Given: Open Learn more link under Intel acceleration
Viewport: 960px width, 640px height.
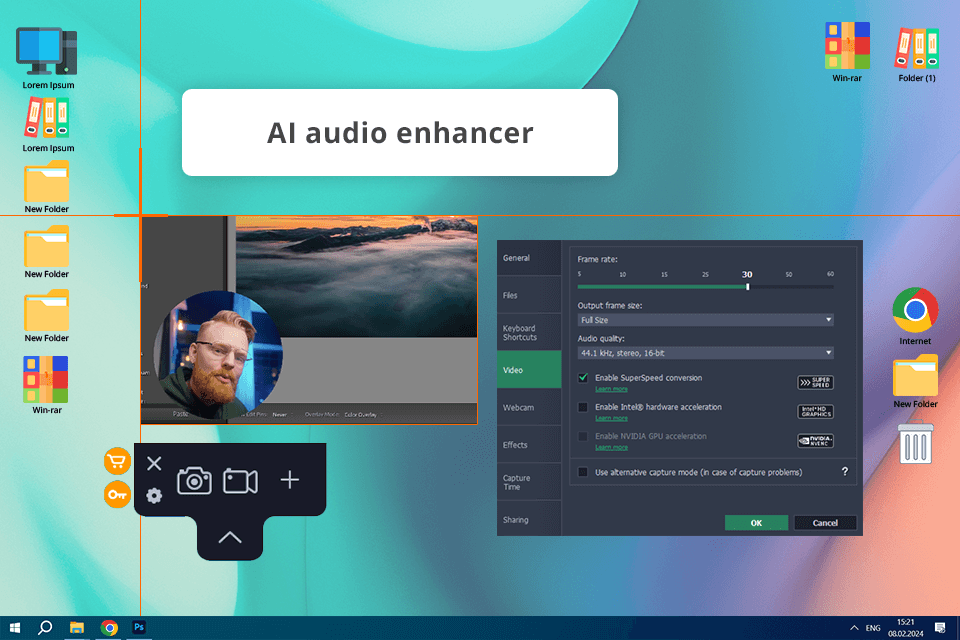Looking at the screenshot, I should coord(611,418).
